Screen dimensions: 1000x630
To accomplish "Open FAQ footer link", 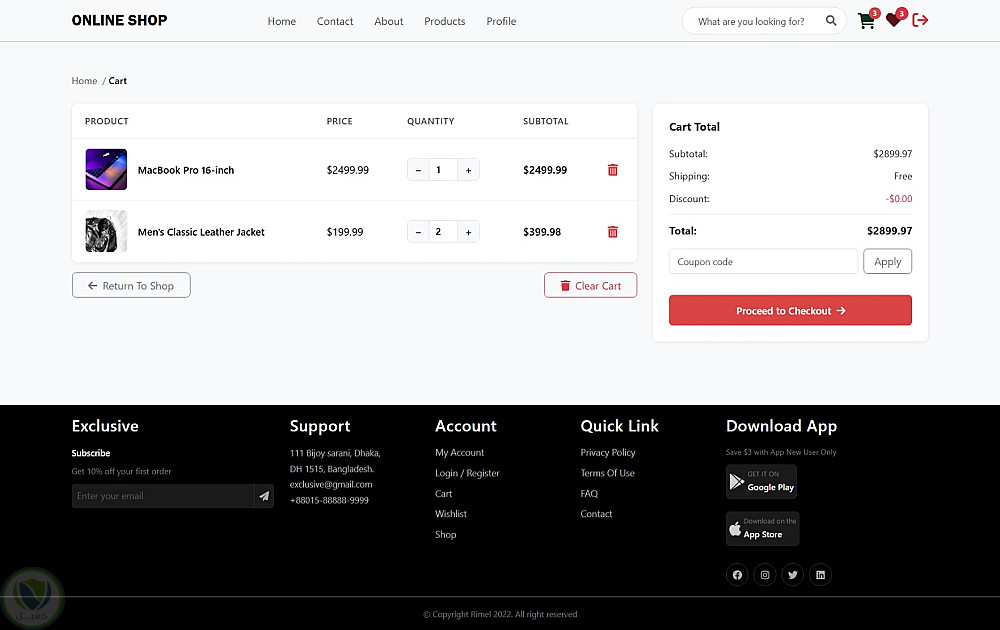I will 589,494.
